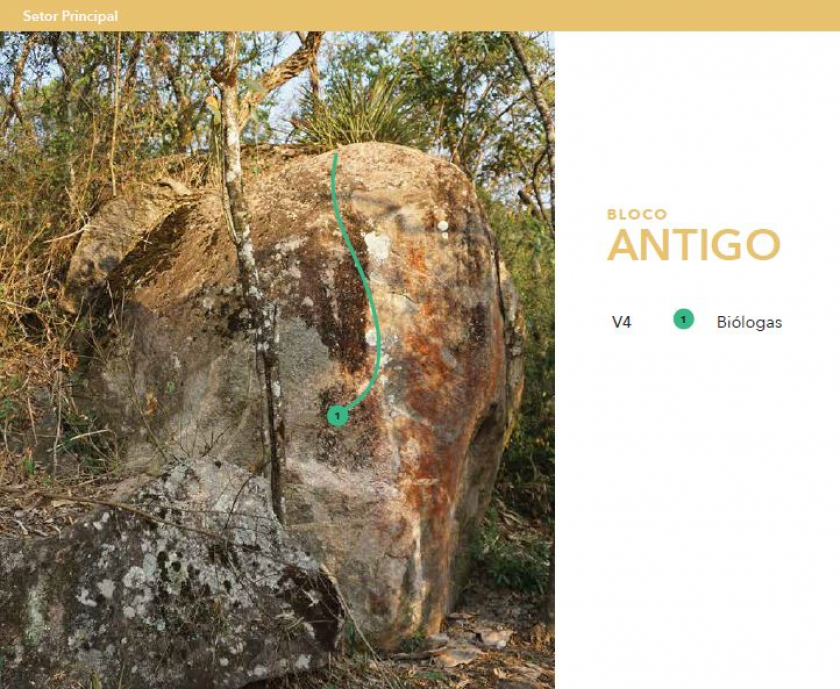Select the V4 grade label
Image resolution: width=840 pixels, height=689 pixels.
[621, 322]
